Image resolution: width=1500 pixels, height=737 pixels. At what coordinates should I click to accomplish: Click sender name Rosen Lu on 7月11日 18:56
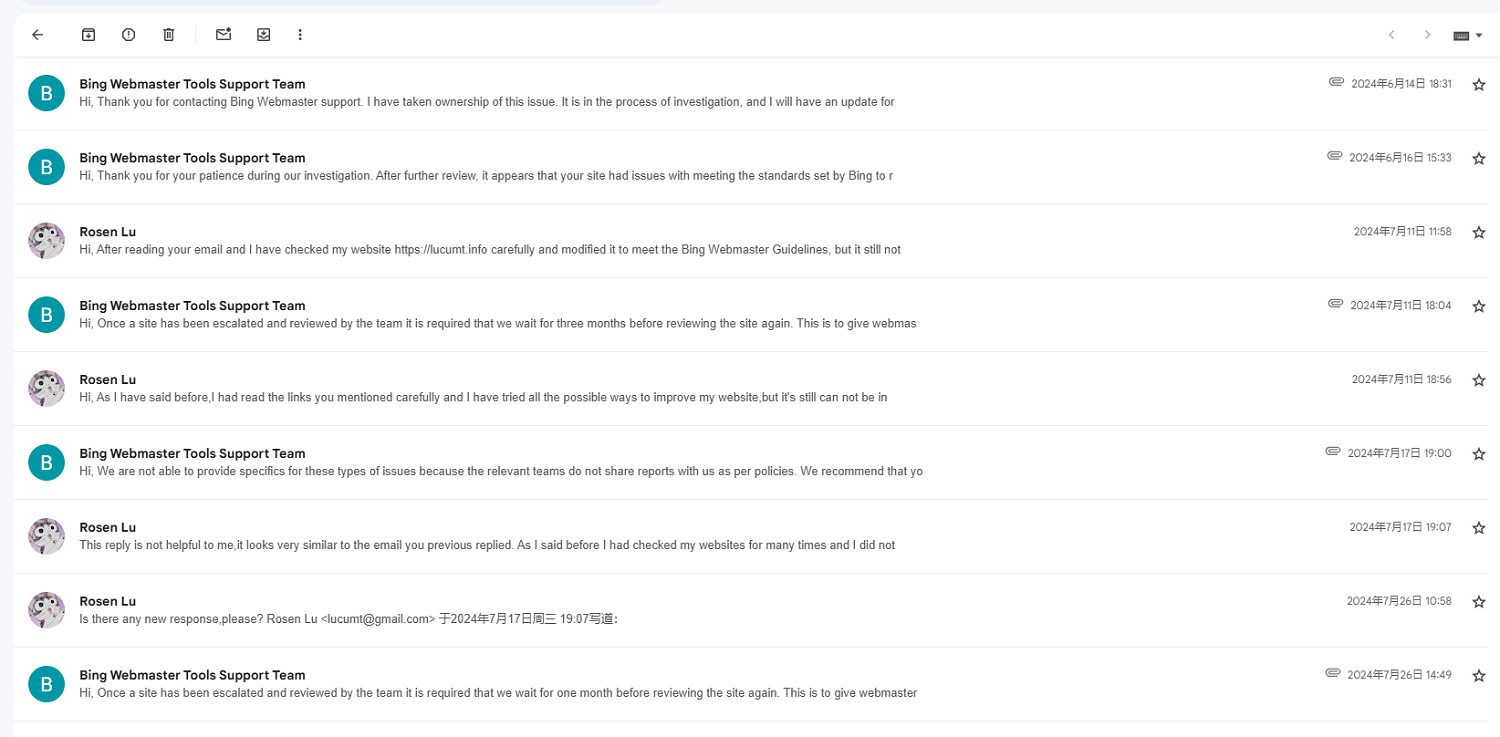[x=107, y=379]
